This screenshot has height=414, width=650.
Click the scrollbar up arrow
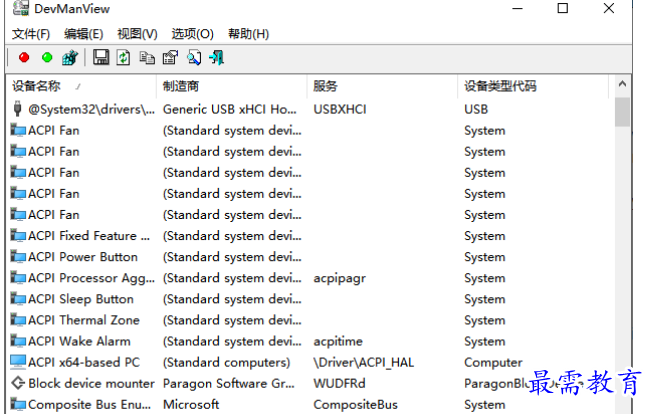(x=622, y=84)
